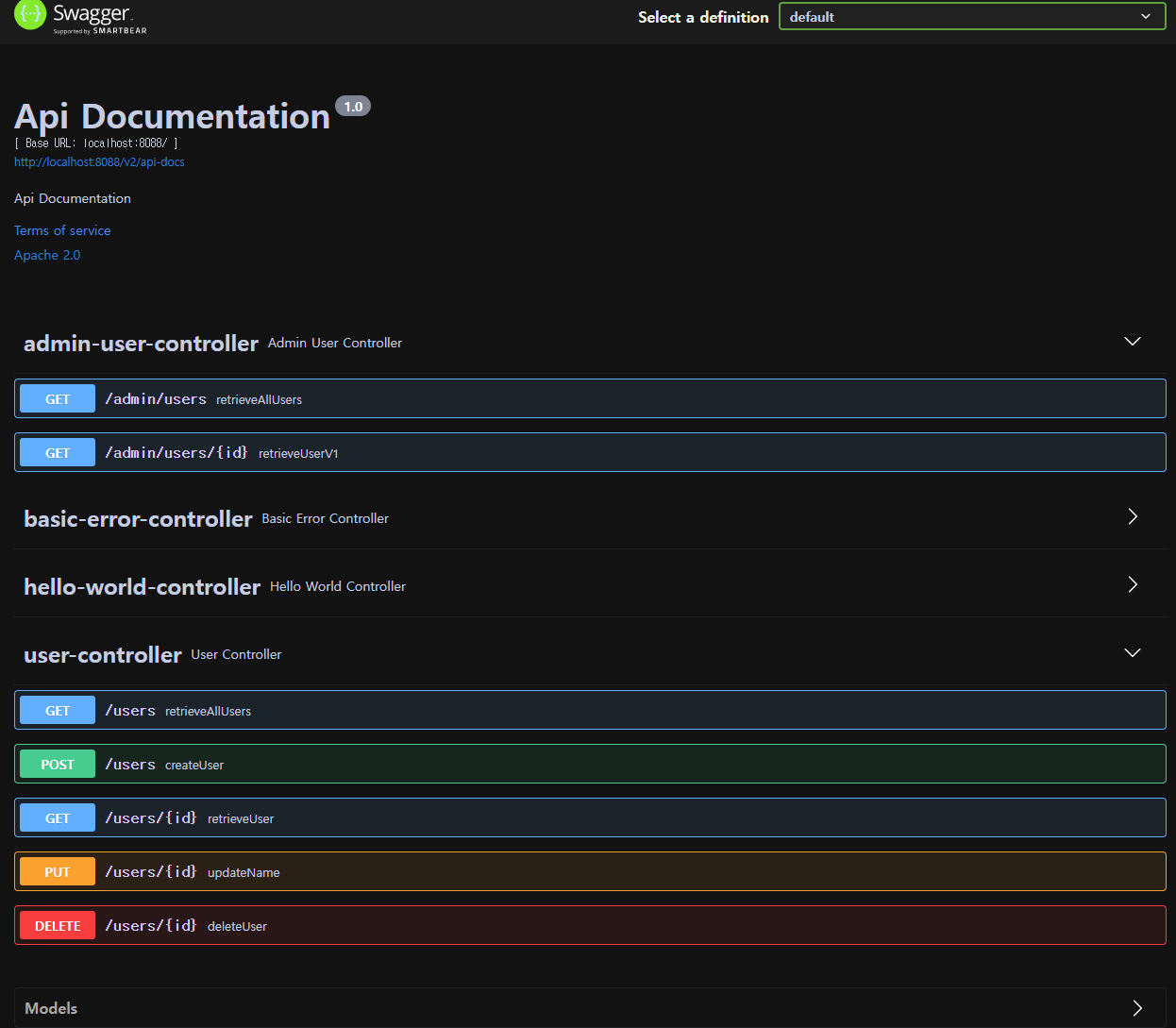Click GET button for /admin/users/{id}
Viewport: 1176px width, 1028px height.
tap(58, 453)
